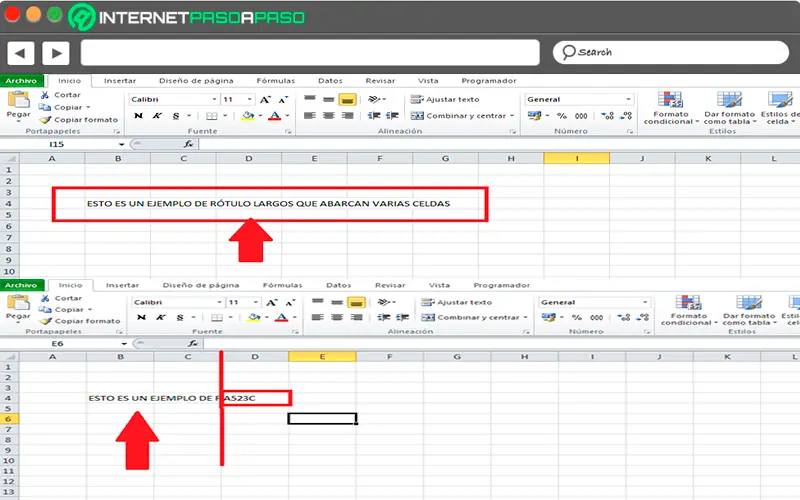Click the fill color bucket in the lower ribbon

click(x=254, y=317)
